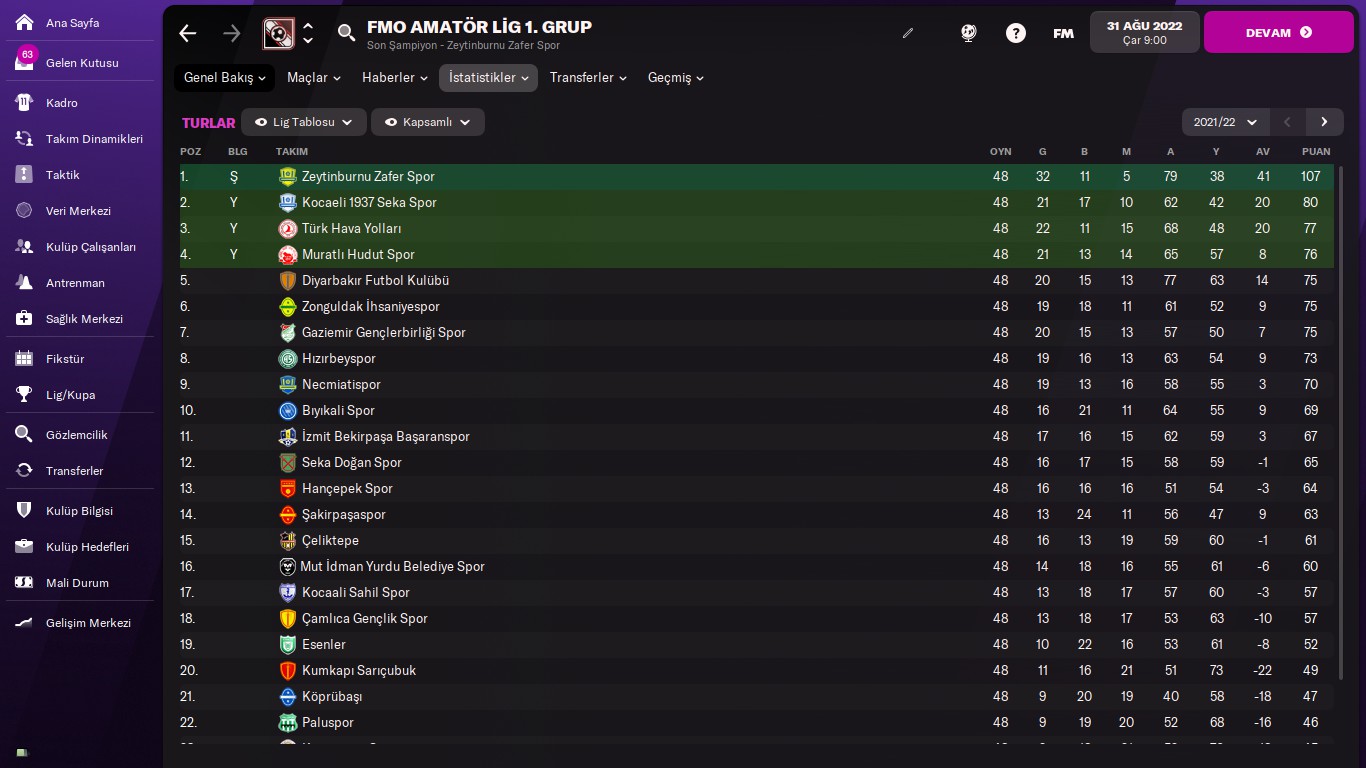The image size is (1366, 768).
Task: Open the search magnifier icon
Action: pyautogui.click(x=346, y=33)
